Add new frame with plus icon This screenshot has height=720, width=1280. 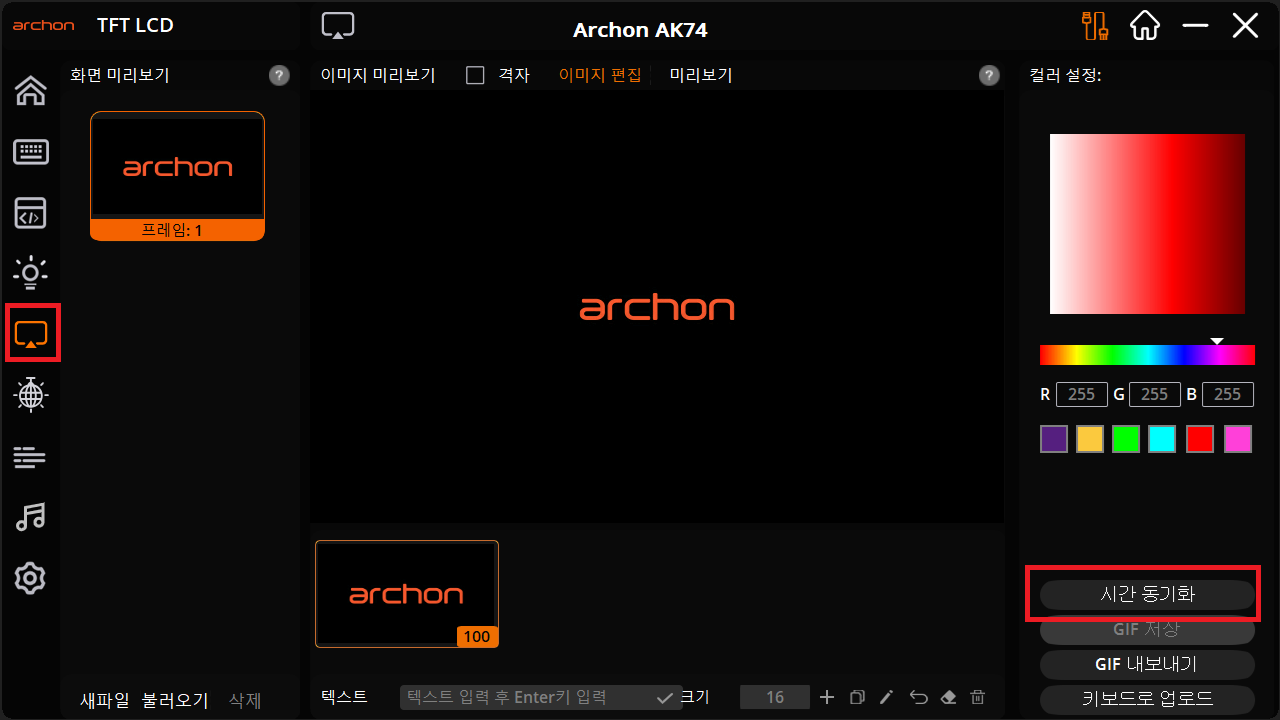pyautogui.click(x=827, y=697)
